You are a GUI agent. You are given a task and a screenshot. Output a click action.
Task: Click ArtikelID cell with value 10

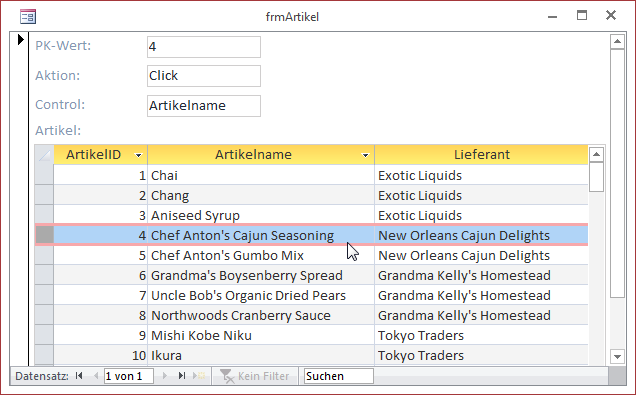tap(101, 354)
